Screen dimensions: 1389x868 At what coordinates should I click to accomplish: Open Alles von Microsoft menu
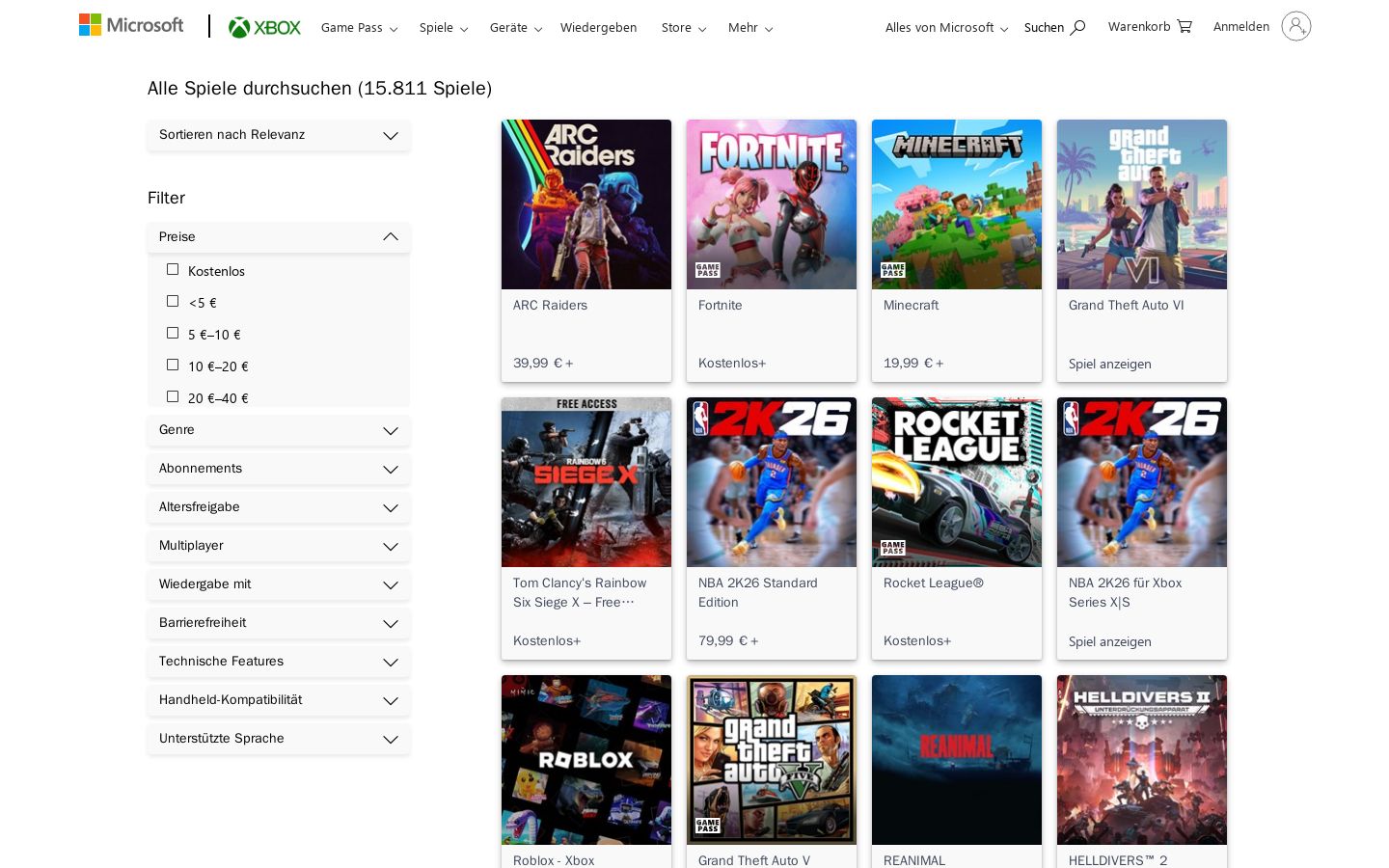(946, 28)
